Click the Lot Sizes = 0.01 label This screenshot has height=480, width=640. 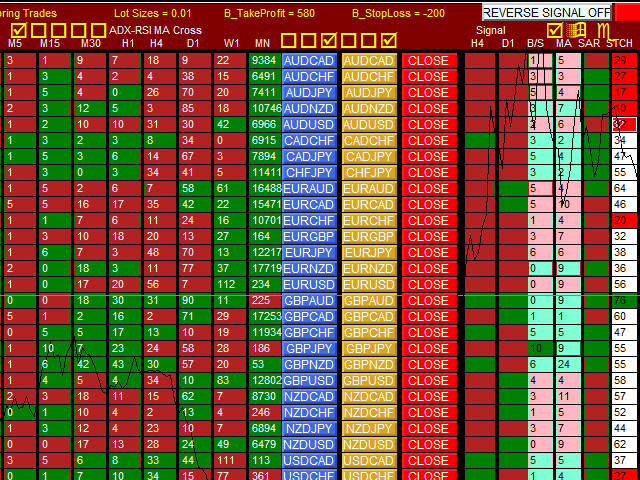click(x=153, y=13)
